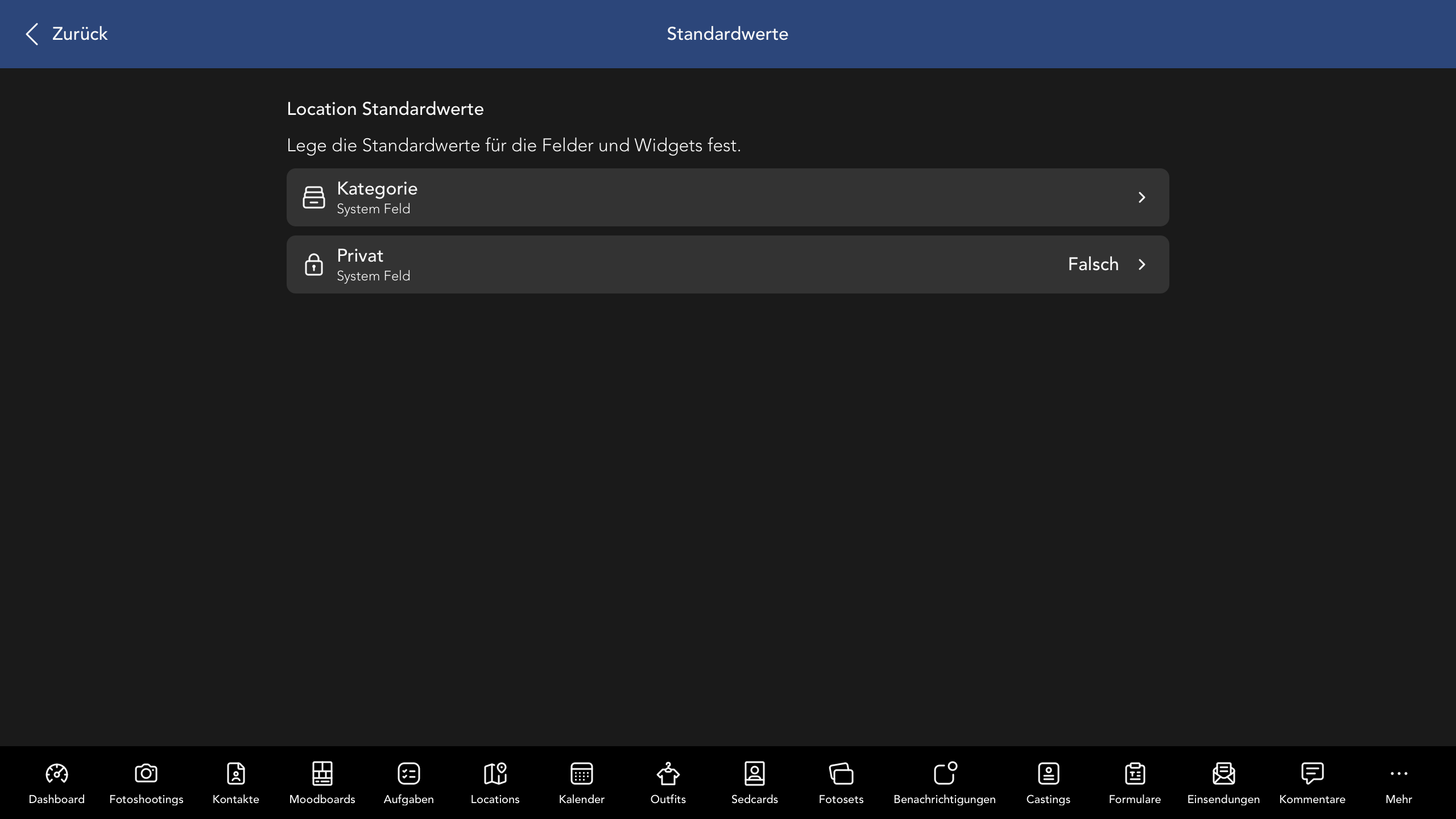This screenshot has width=1456, height=819.
Task: Click the description text about Felder und Widgets
Action: click(514, 146)
